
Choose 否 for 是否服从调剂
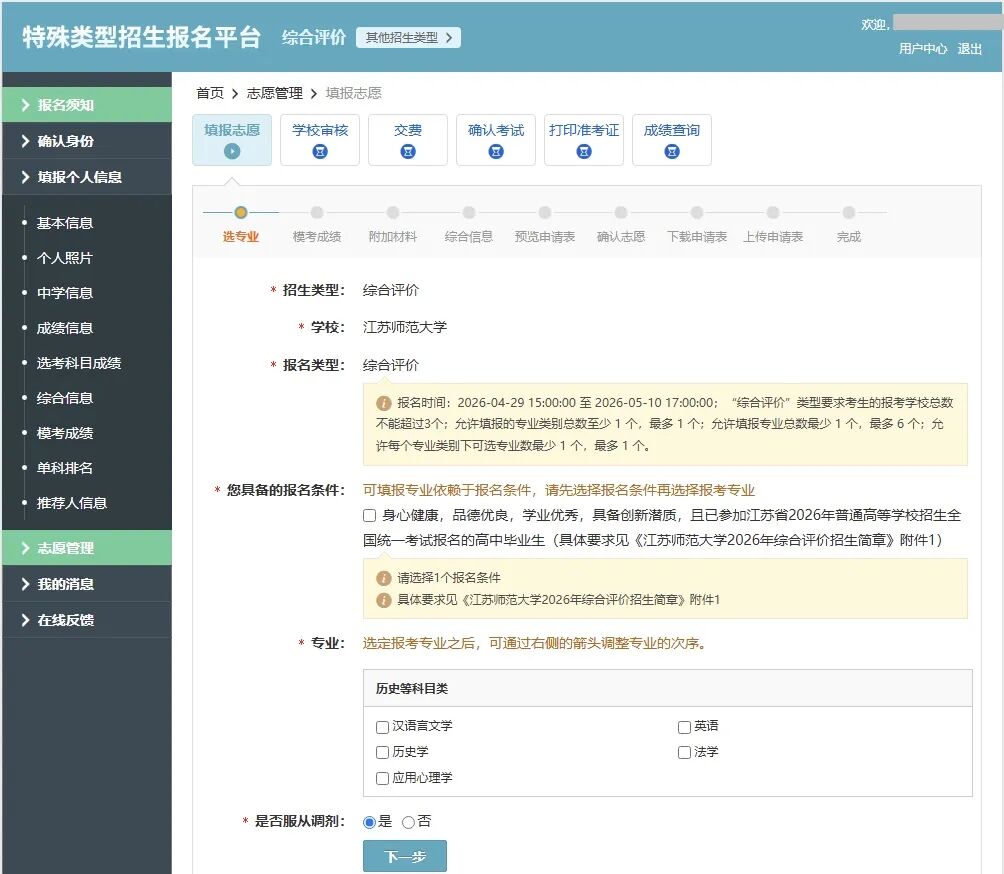[409, 822]
